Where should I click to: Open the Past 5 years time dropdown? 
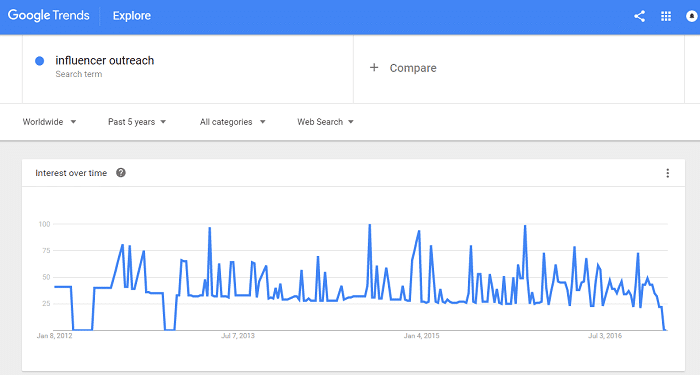[137, 122]
